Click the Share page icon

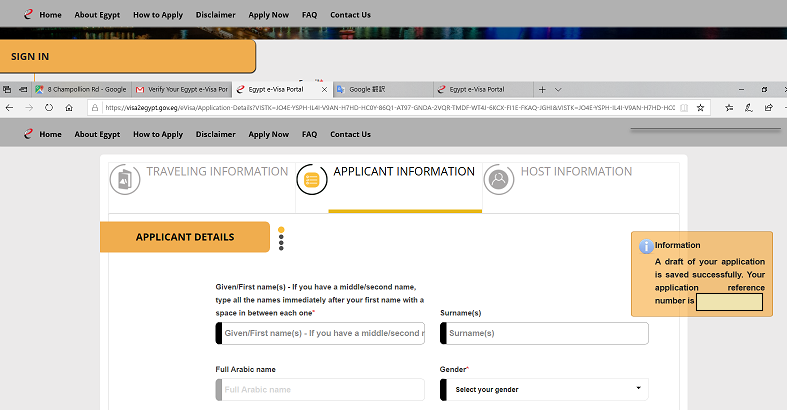point(768,107)
